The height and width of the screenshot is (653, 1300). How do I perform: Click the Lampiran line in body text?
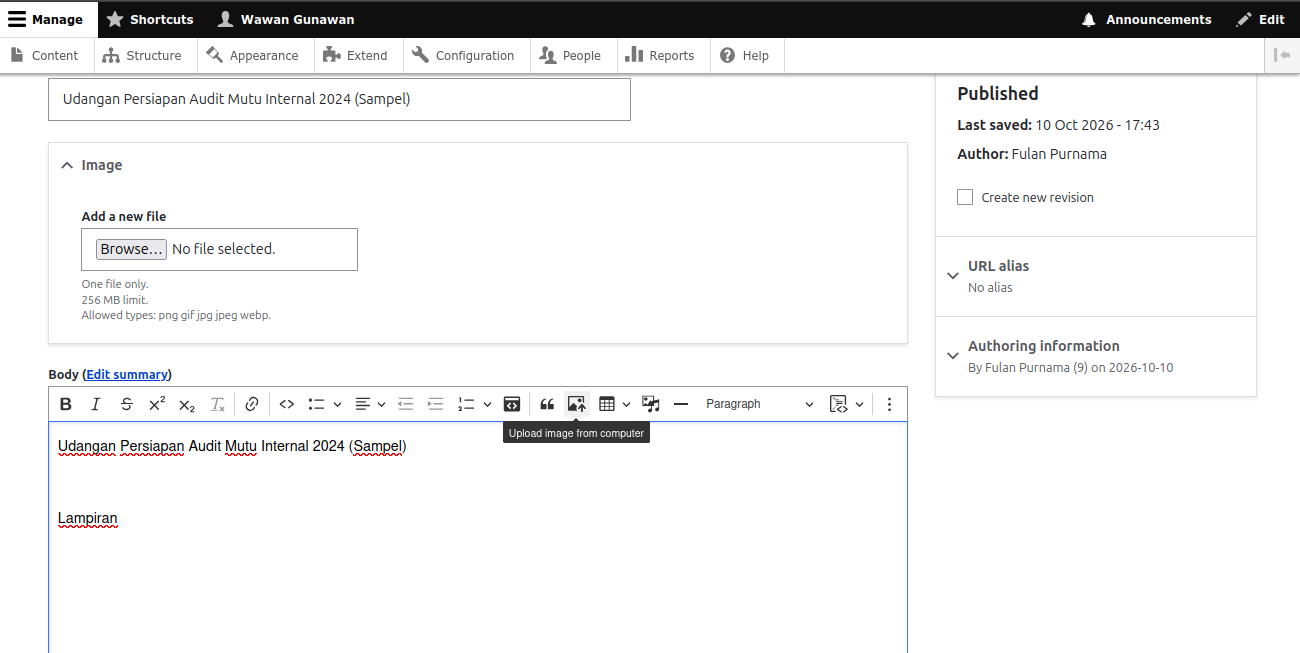[88, 518]
